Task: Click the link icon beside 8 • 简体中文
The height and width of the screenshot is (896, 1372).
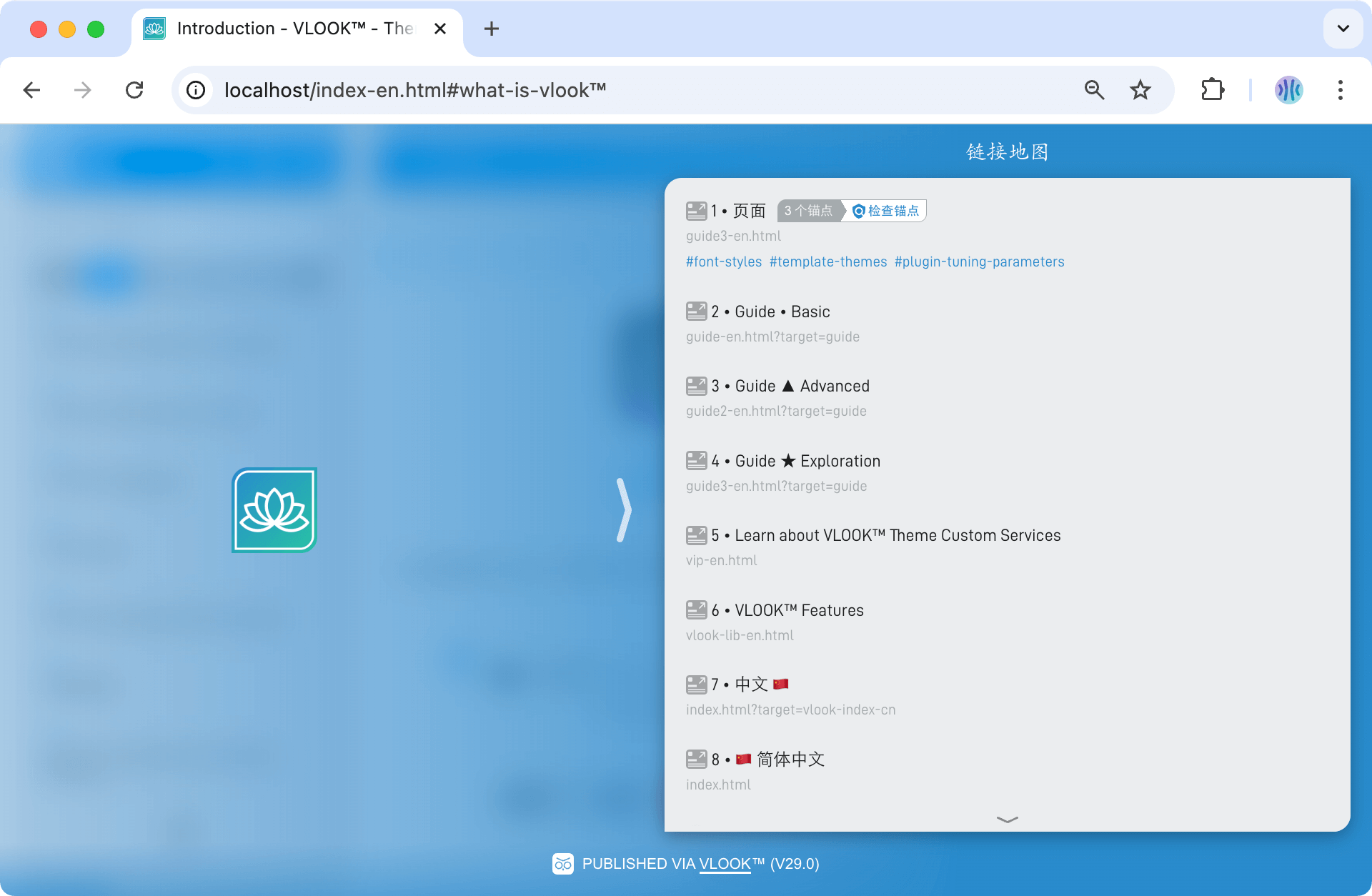Action: 696,759
